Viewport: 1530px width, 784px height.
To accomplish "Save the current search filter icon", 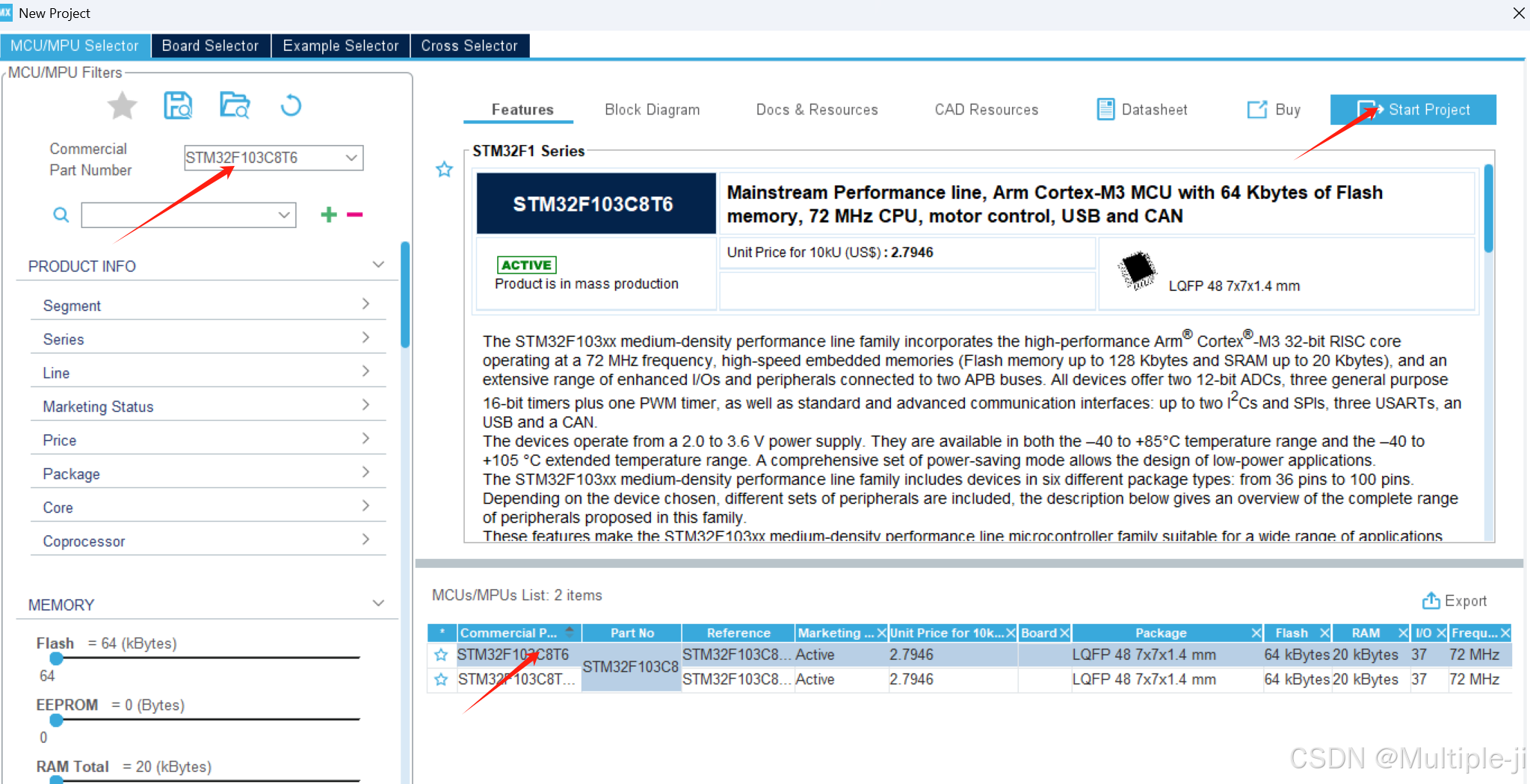I will [178, 105].
